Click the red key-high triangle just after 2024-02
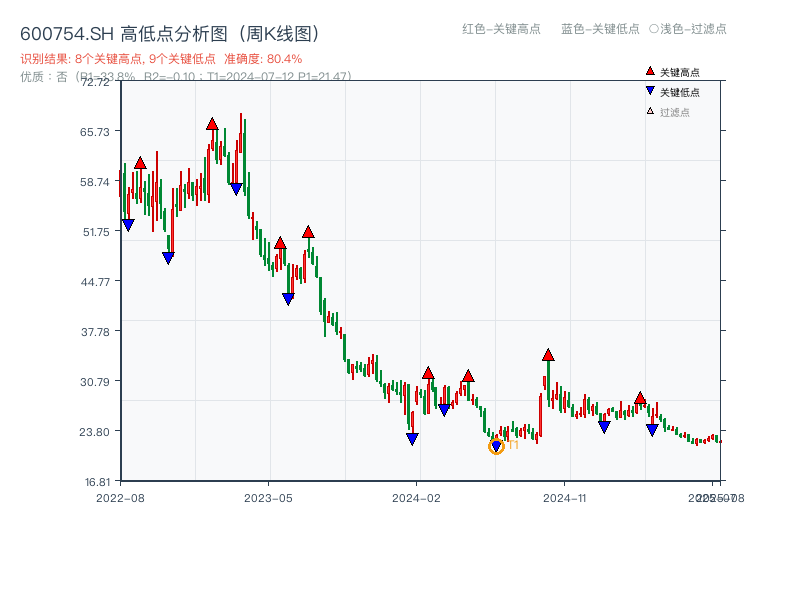This screenshot has width=800, height=600. click(x=428, y=373)
